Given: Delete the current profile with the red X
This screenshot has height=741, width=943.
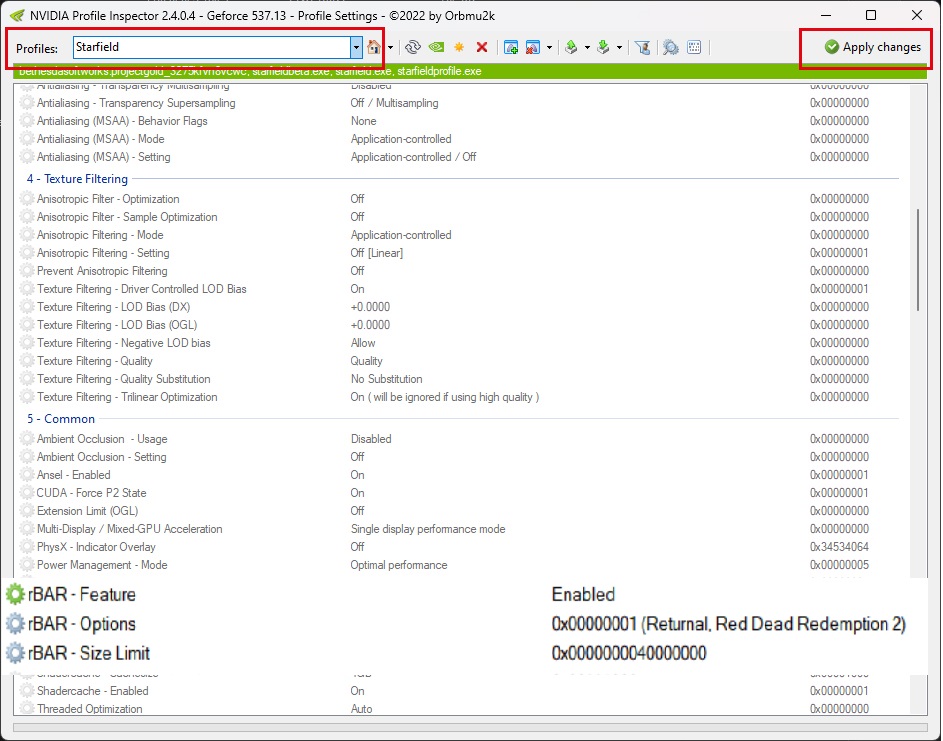Looking at the screenshot, I should [482, 47].
